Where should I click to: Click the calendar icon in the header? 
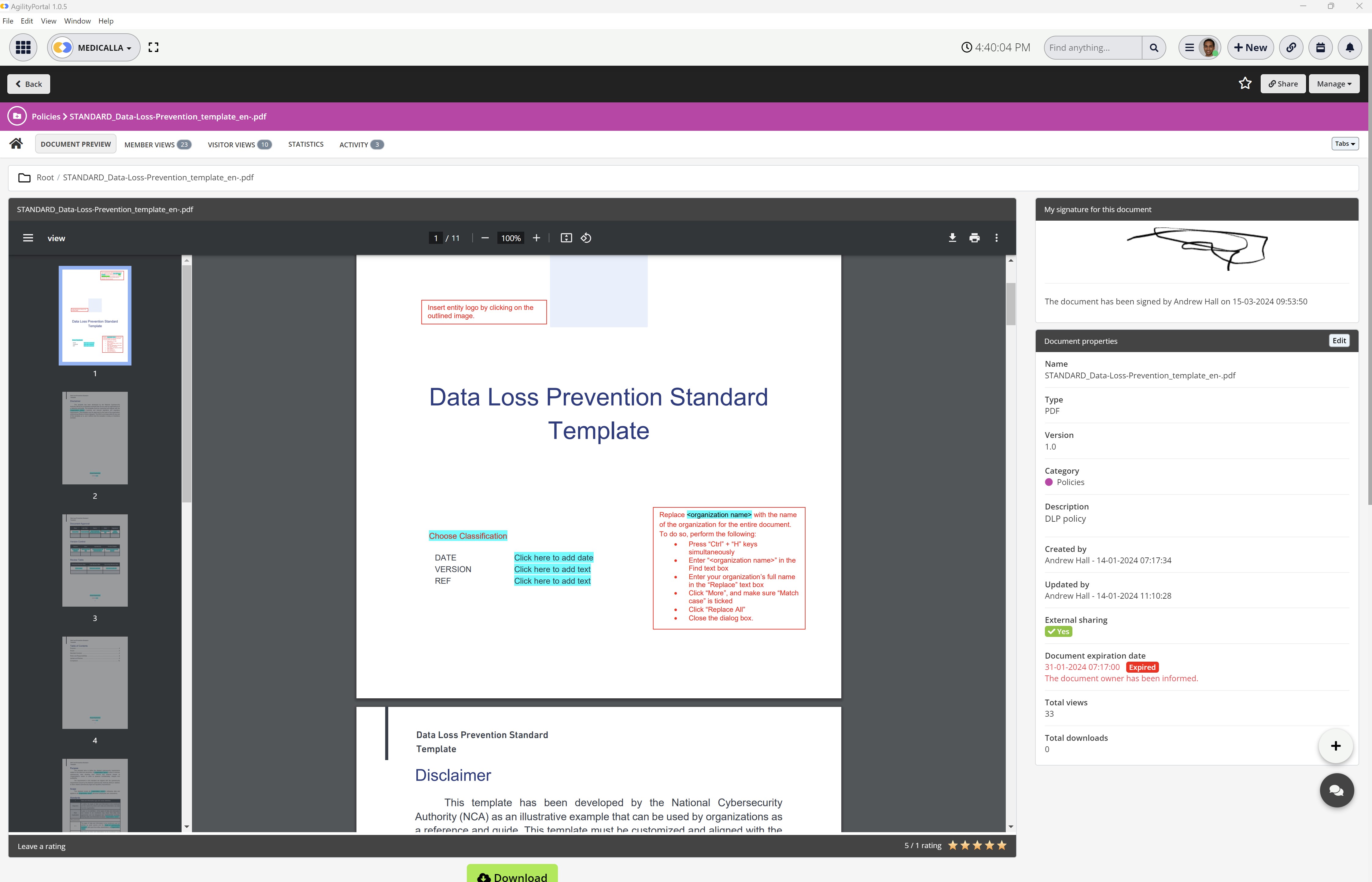[1320, 48]
